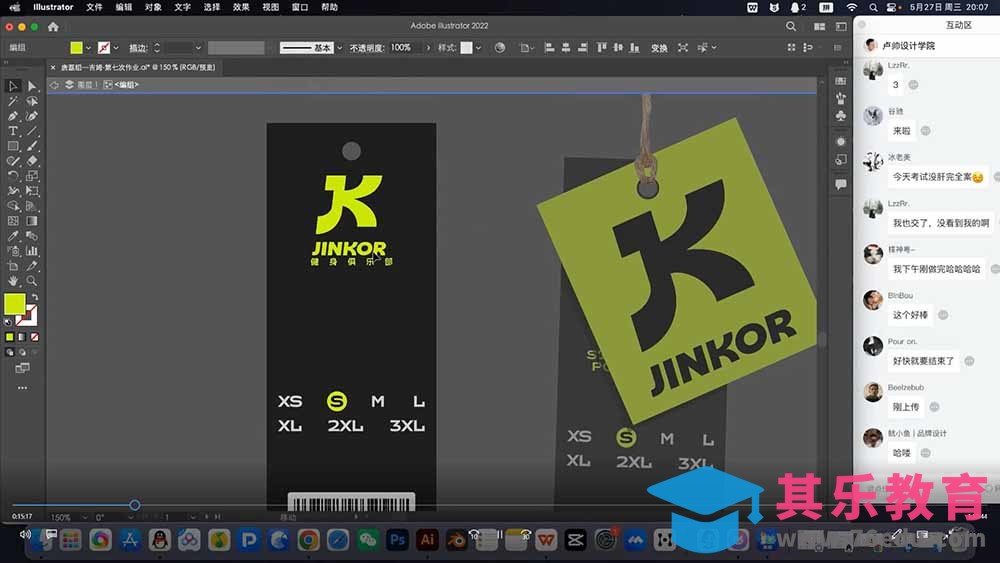The image size is (1000, 563).
Task: Select the Line Segment tool
Action: point(32,131)
